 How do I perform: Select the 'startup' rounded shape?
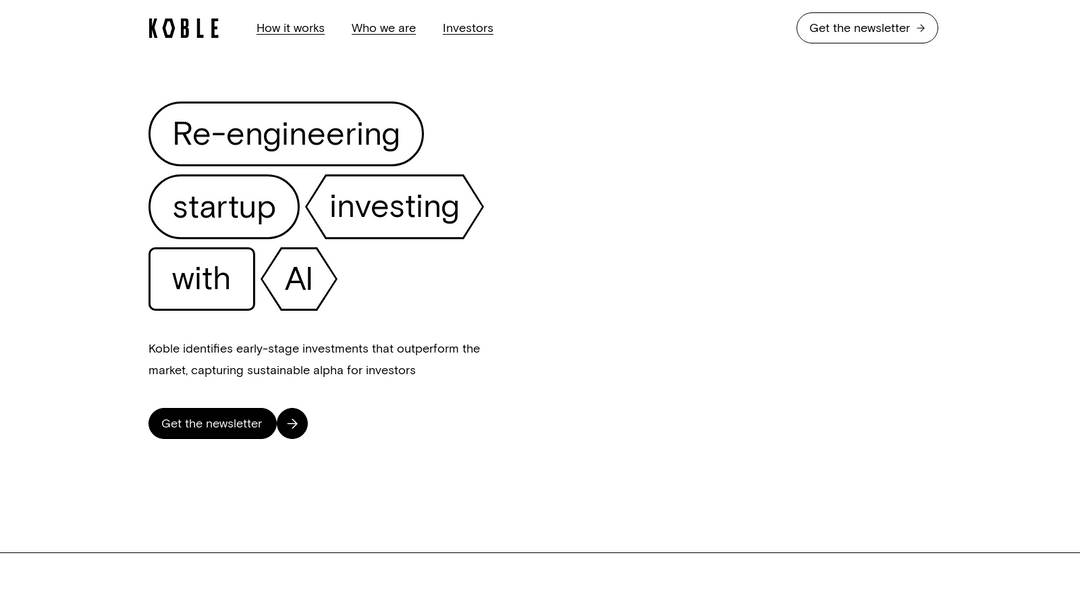224,206
